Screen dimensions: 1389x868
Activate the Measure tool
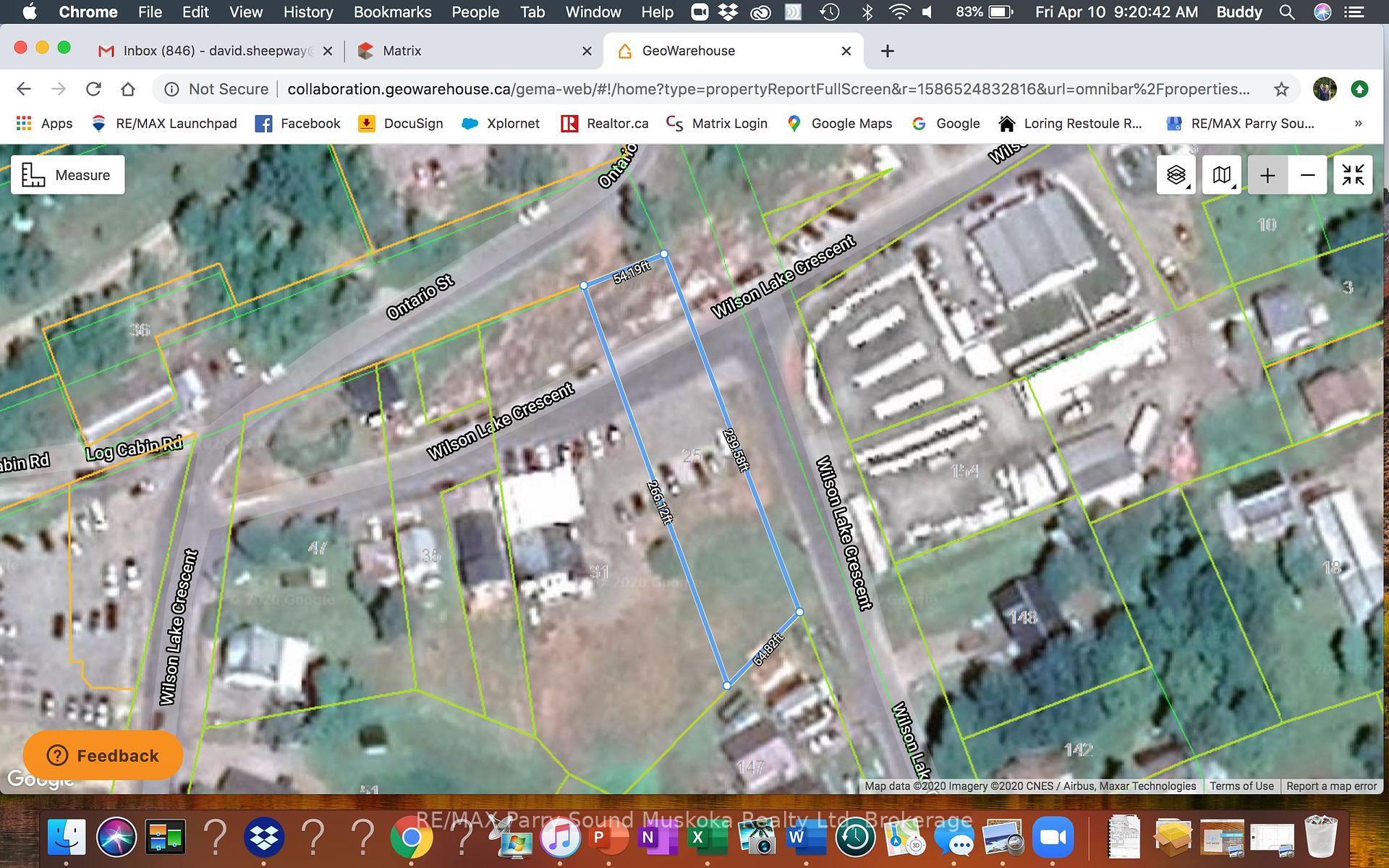[67, 175]
